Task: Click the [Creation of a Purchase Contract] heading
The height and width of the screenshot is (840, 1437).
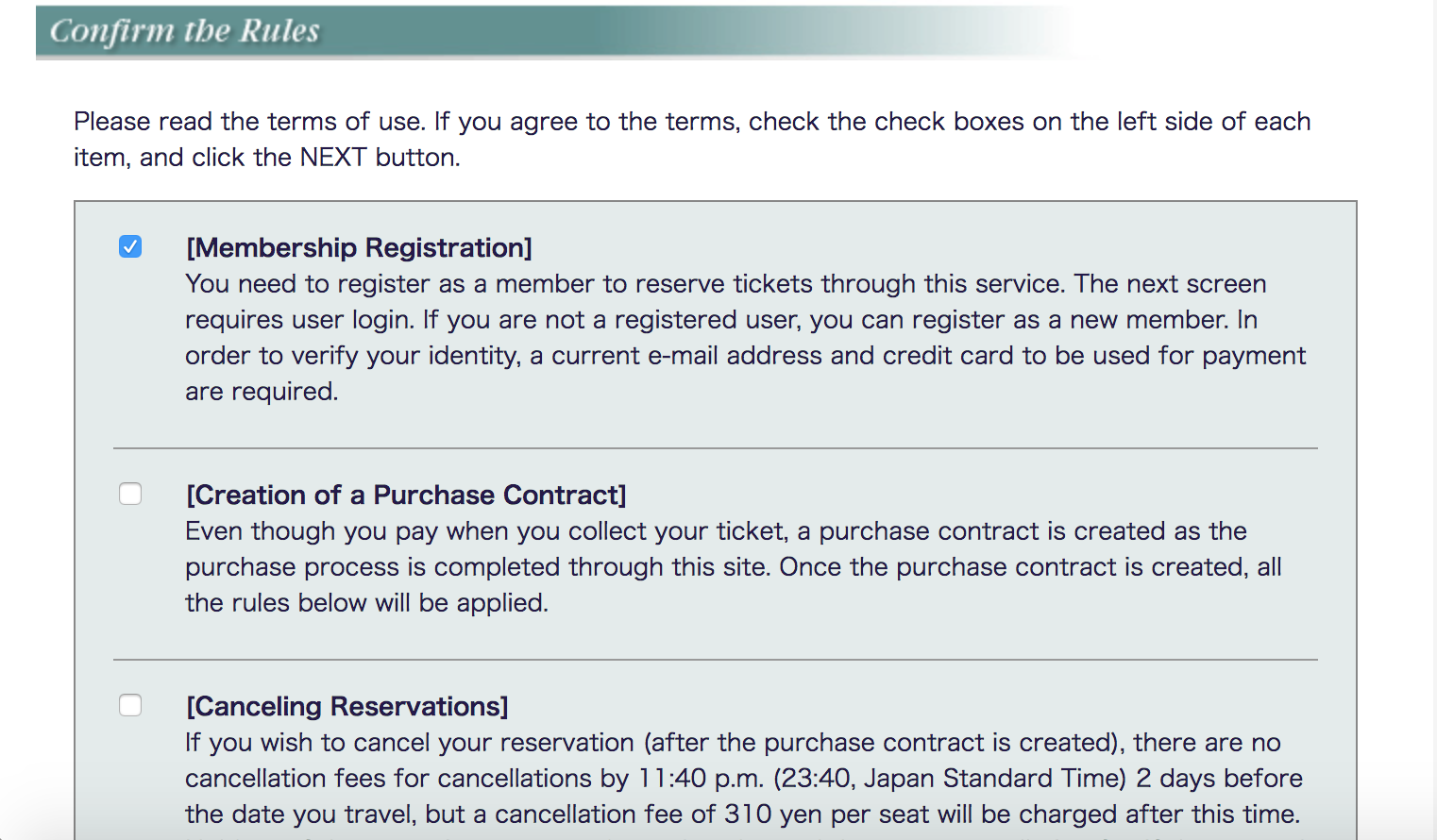Action: (x=406, y=496)
